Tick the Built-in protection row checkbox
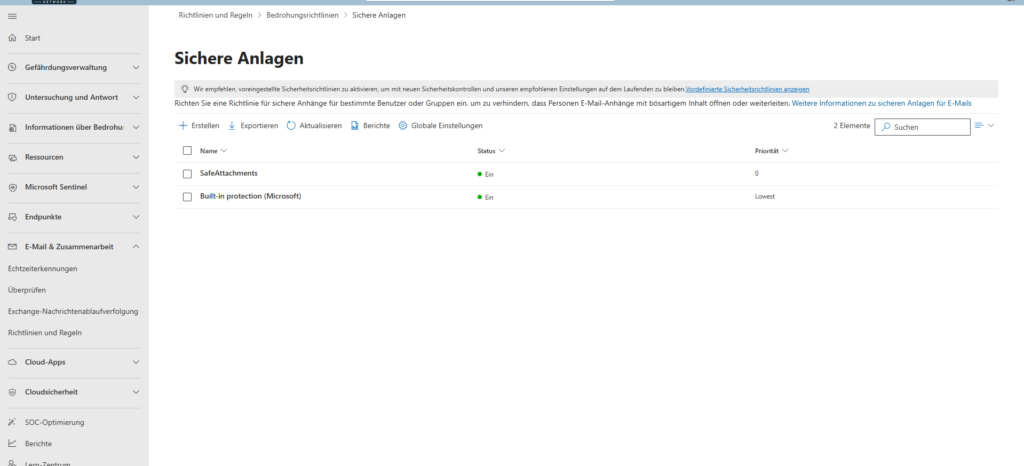This screenshot has width=1024, height=466. [x=187, y=196]
